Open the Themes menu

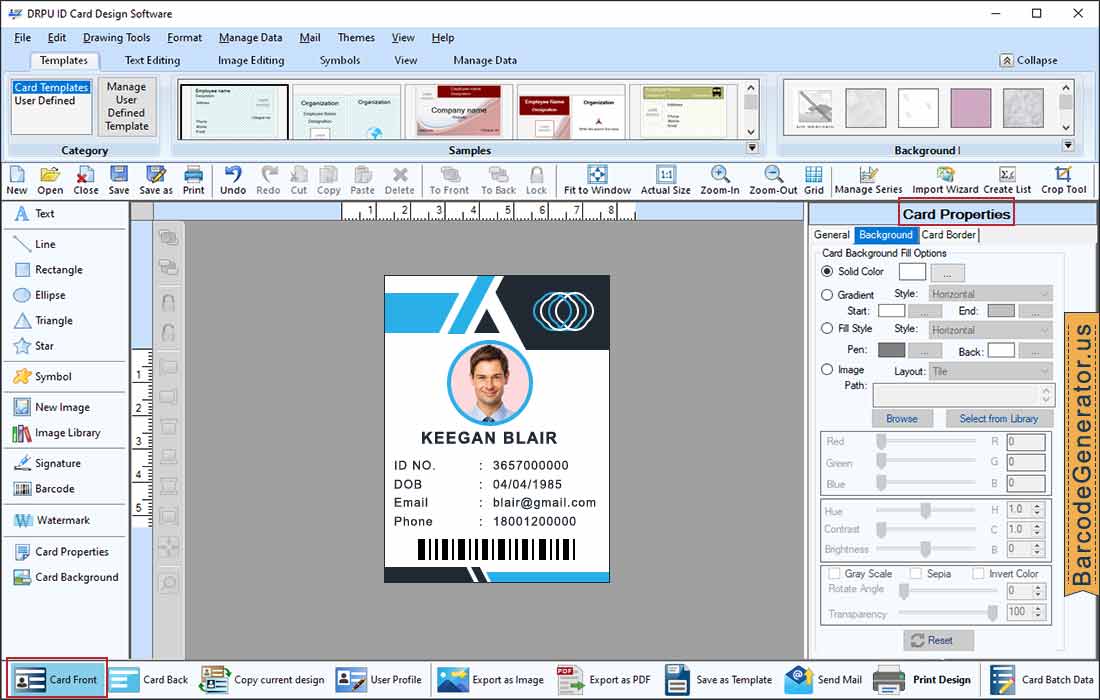point(356,38)
